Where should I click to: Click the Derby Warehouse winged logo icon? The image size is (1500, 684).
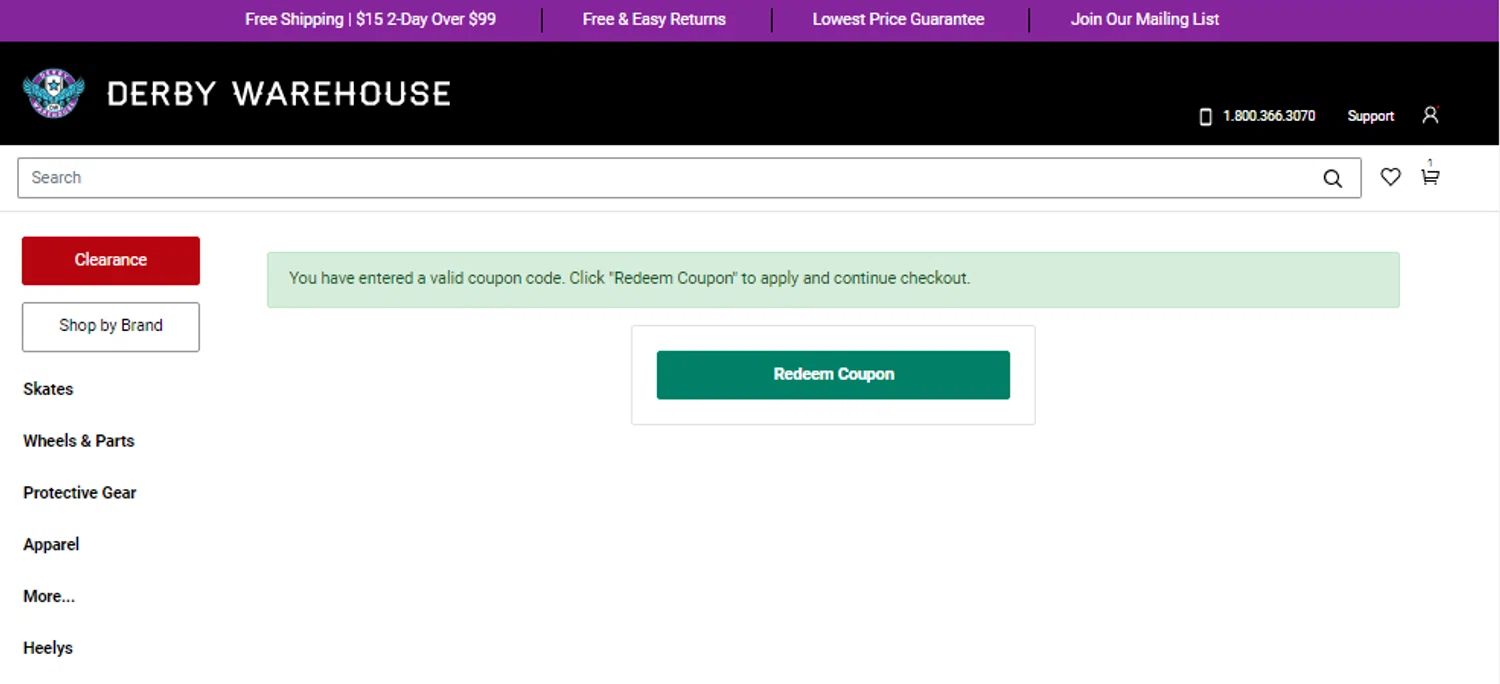point(54,93)
